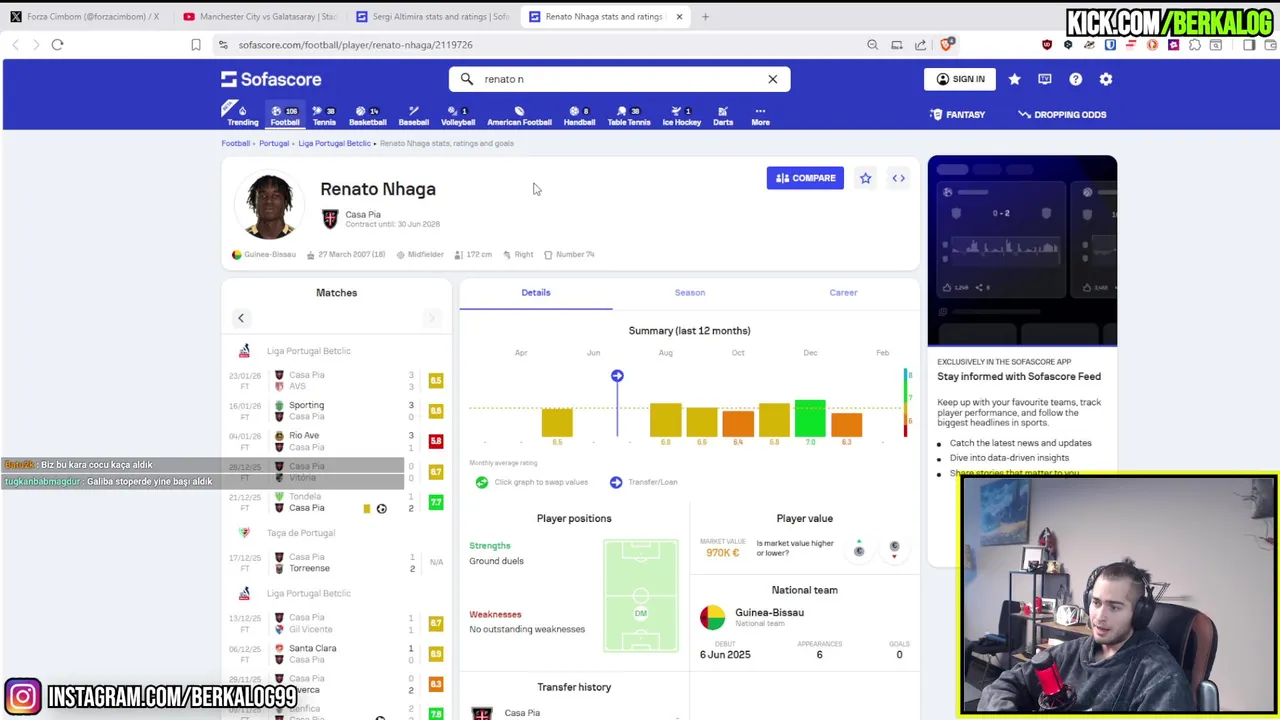The width and height of the screenshot is (1280, 720).
Task: Open the Santa Clara vs Casa Pia match
Action: (x=336, y=654)
